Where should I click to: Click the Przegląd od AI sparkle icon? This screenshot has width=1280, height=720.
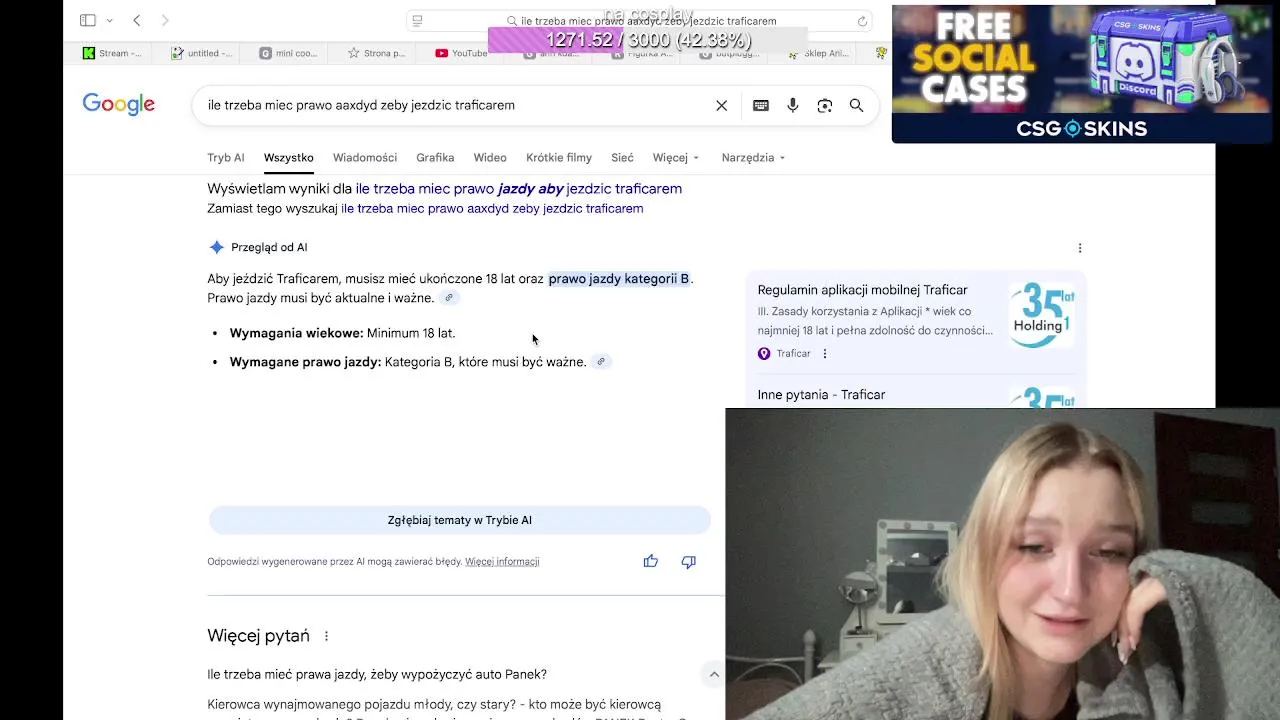click(216, 247)
